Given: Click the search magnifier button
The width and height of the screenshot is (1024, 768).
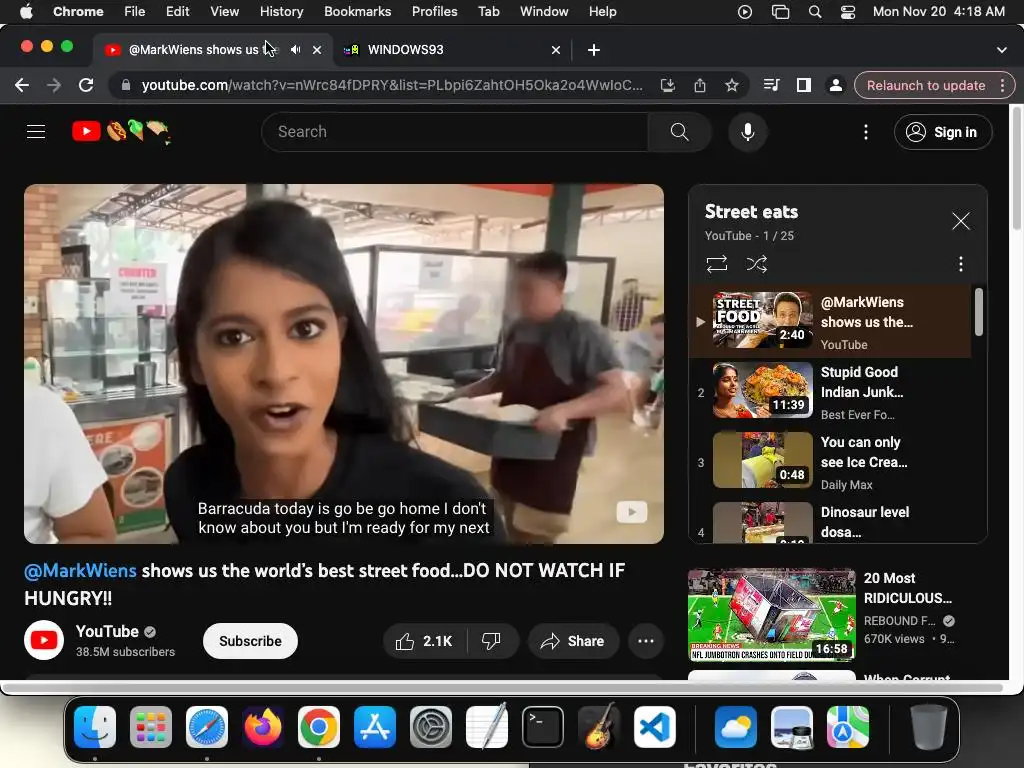Looking at the screenshot, I should click(x=679, y=132).
